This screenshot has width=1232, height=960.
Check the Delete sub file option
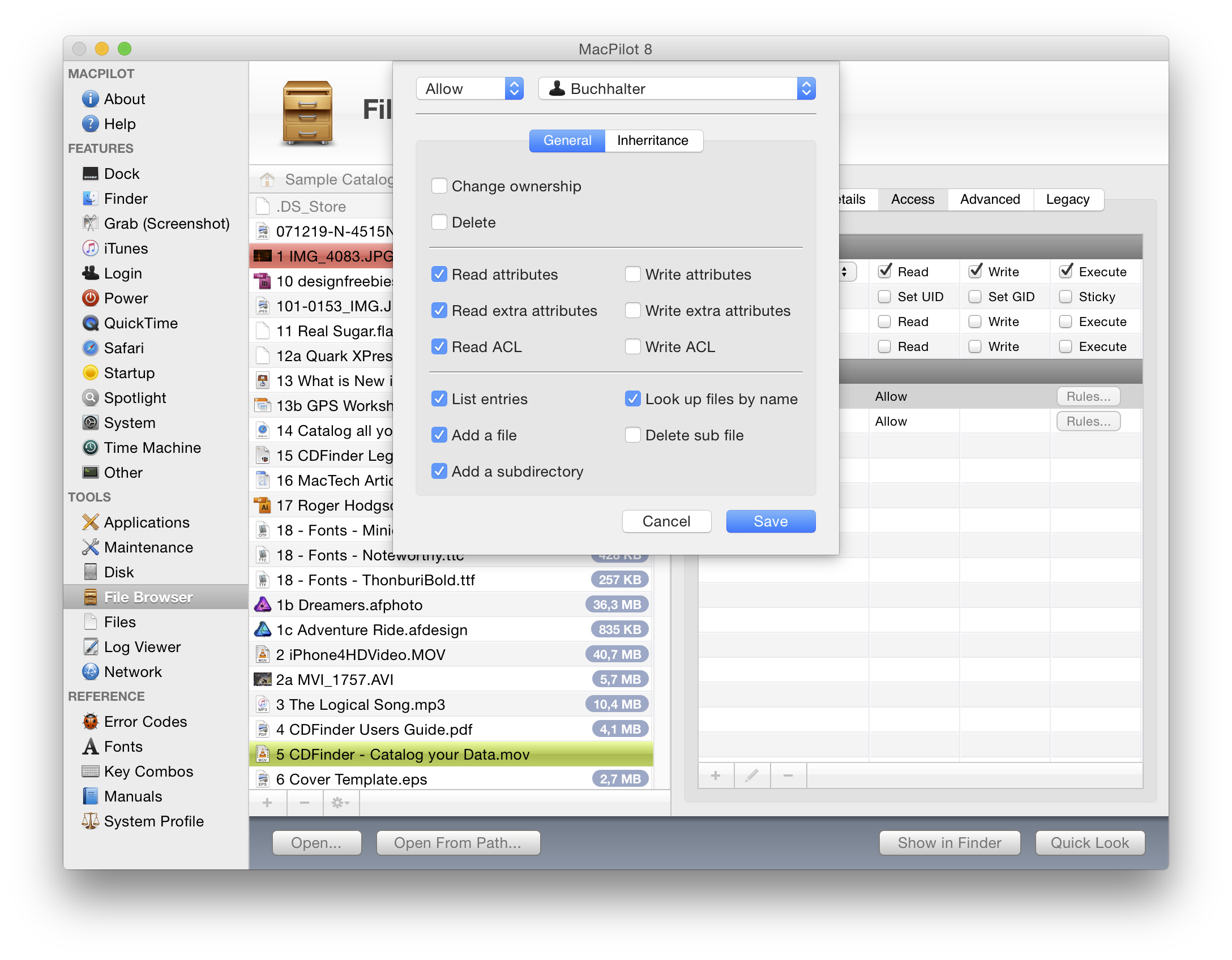633,435
